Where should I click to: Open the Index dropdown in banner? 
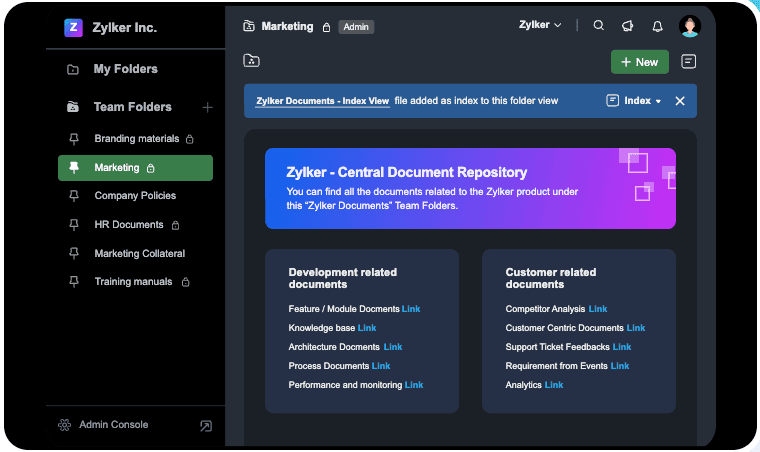(634, 101)
